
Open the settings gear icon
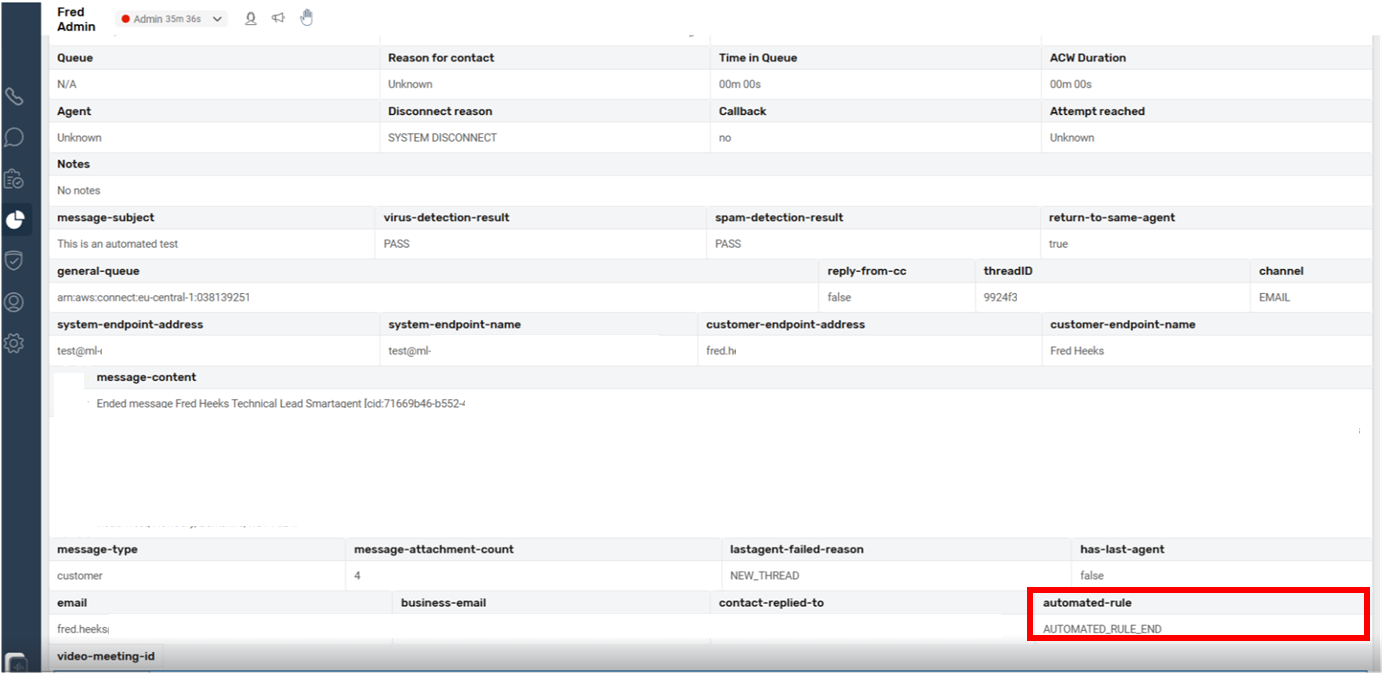click(x=14, y=343)
